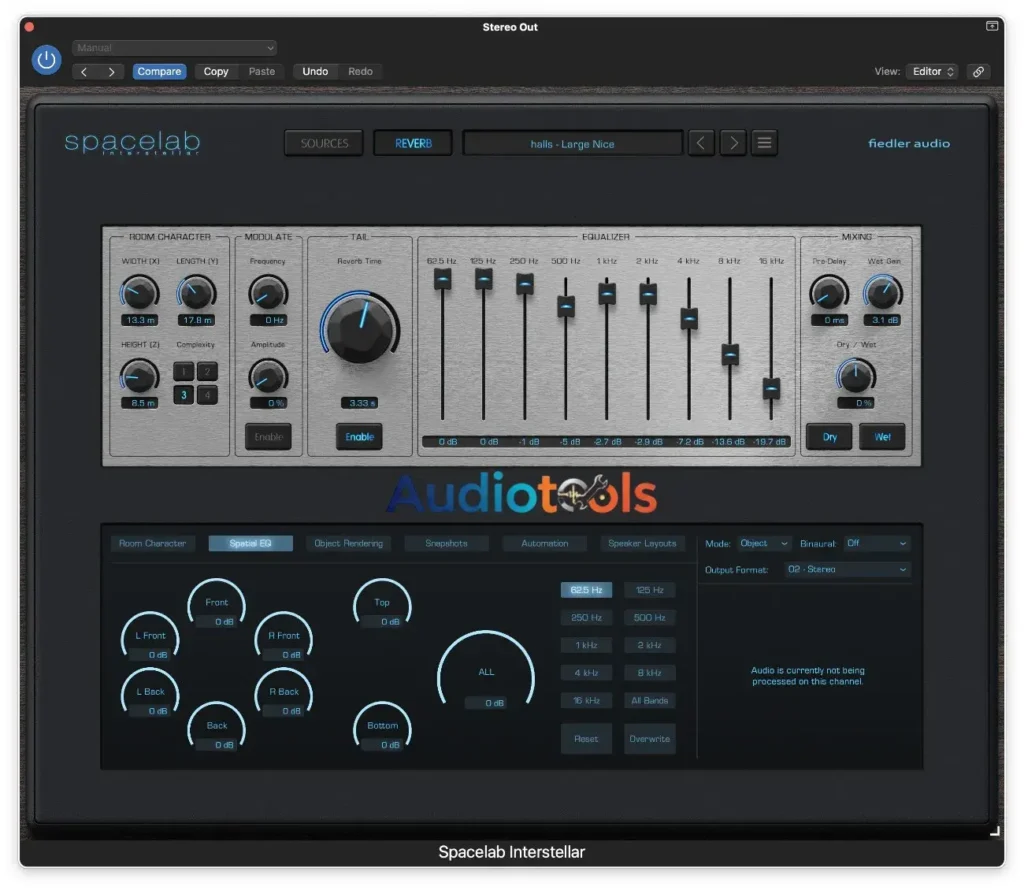Open the Mode dropdown set to Object
The image size is (1024, 890).
click(x=764, y=543)
